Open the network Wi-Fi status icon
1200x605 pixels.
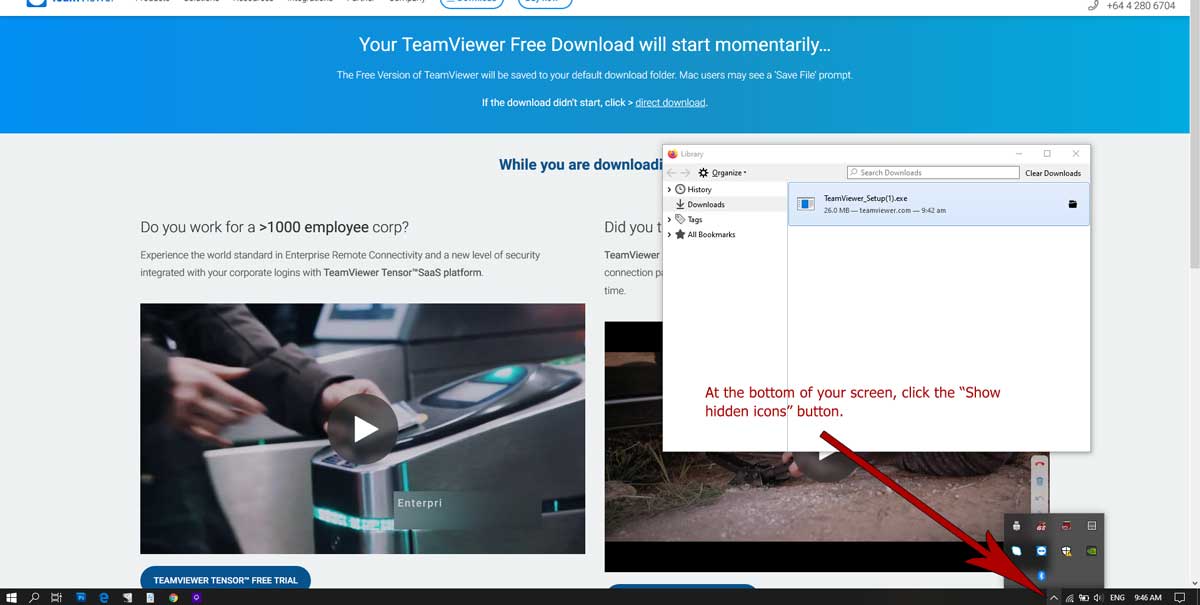1070,597
